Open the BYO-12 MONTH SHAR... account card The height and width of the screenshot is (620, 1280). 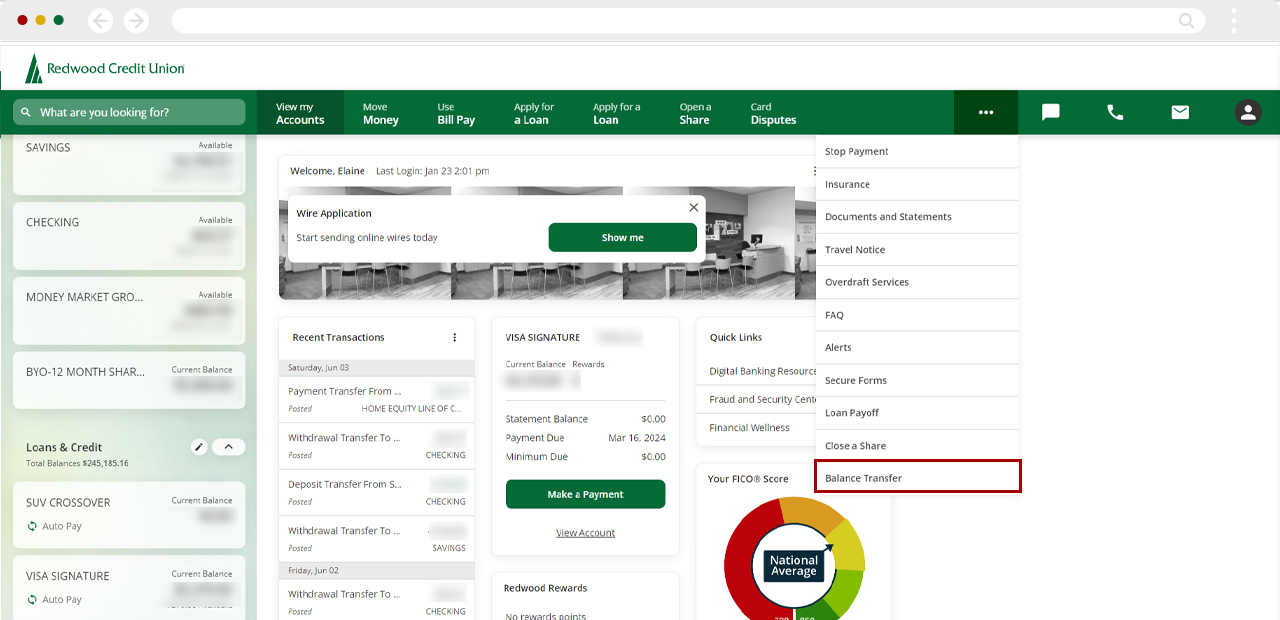129,379
